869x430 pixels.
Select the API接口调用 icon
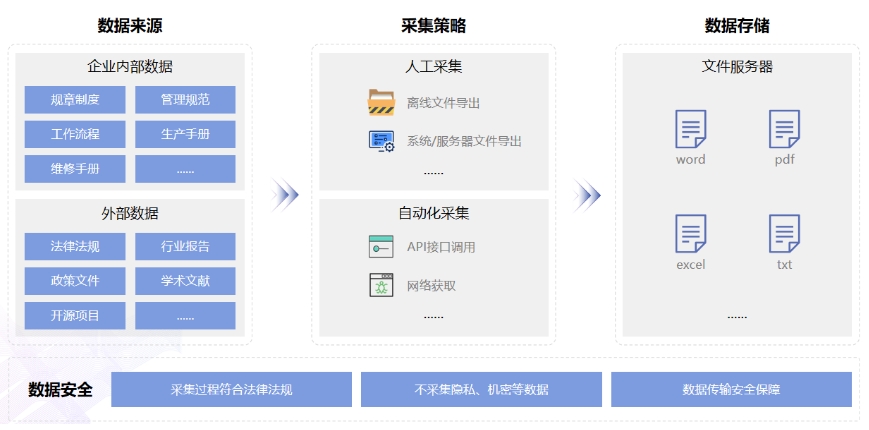(x=381, y=246)
